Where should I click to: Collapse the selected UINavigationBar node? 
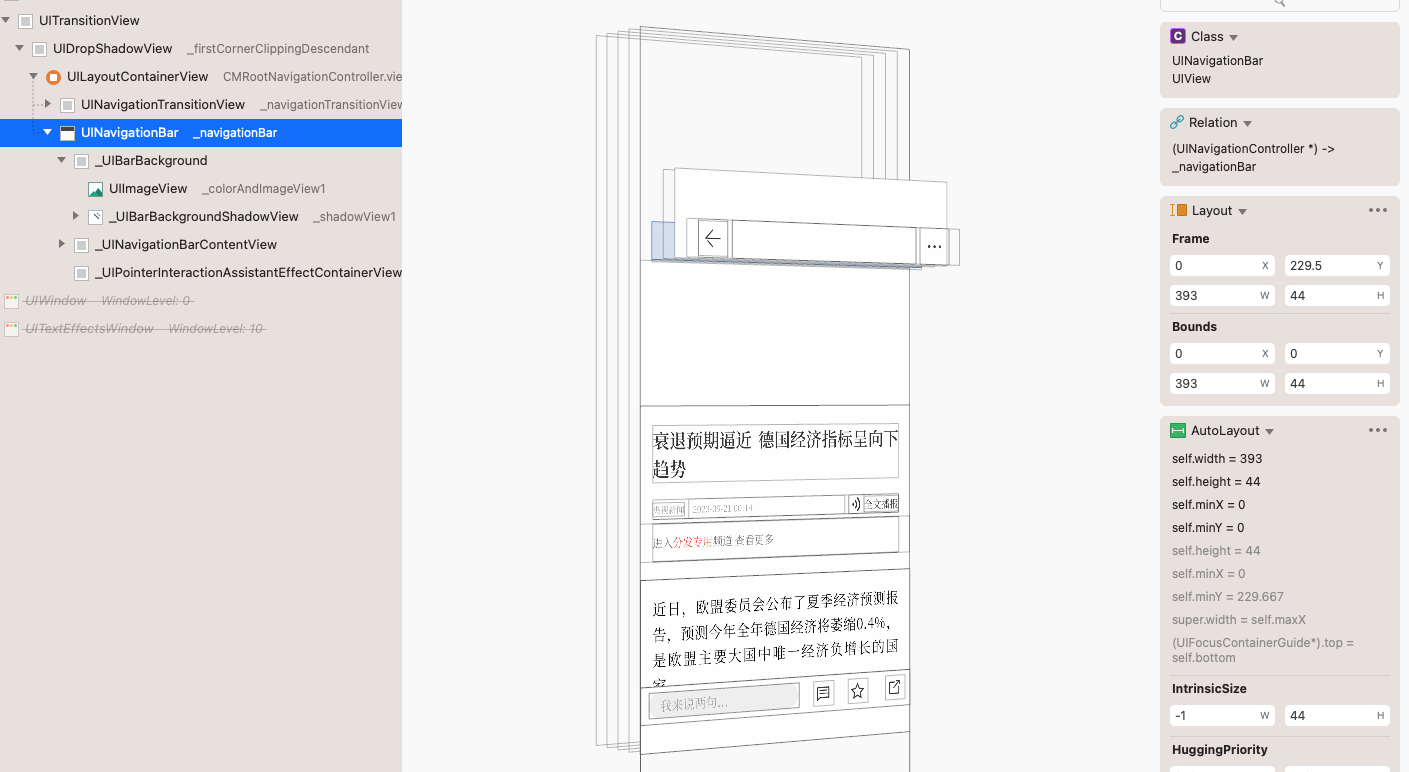pos(48,132)
